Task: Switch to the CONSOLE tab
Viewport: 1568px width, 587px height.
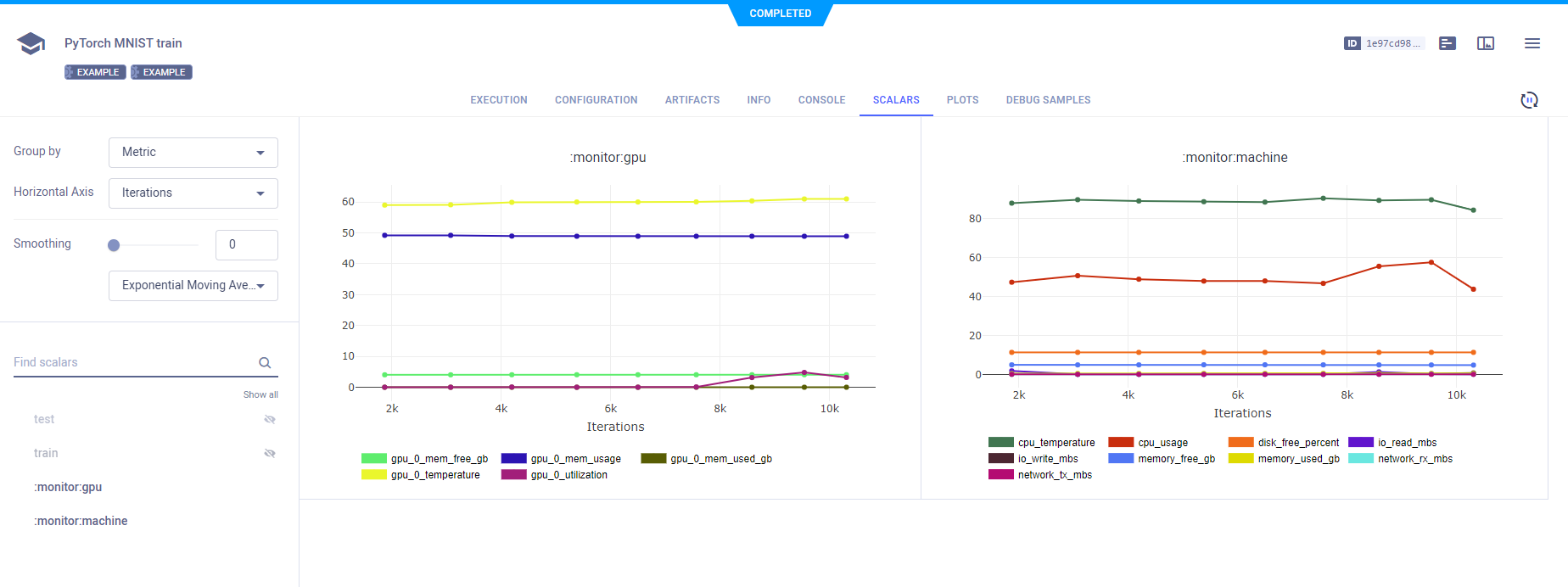Action: 821,100
